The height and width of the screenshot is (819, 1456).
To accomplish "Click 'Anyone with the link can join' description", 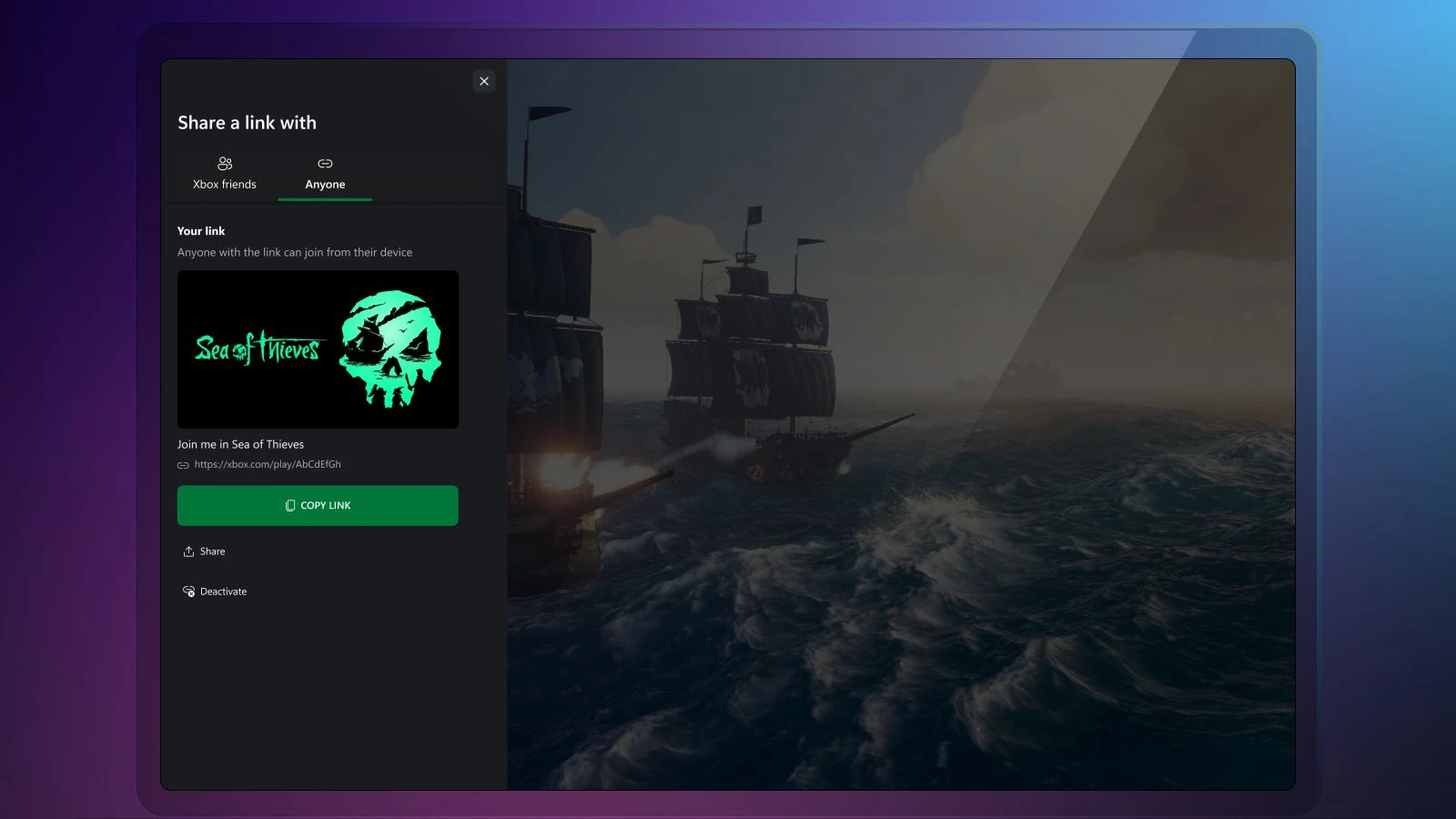I will (x=295, y=252).
